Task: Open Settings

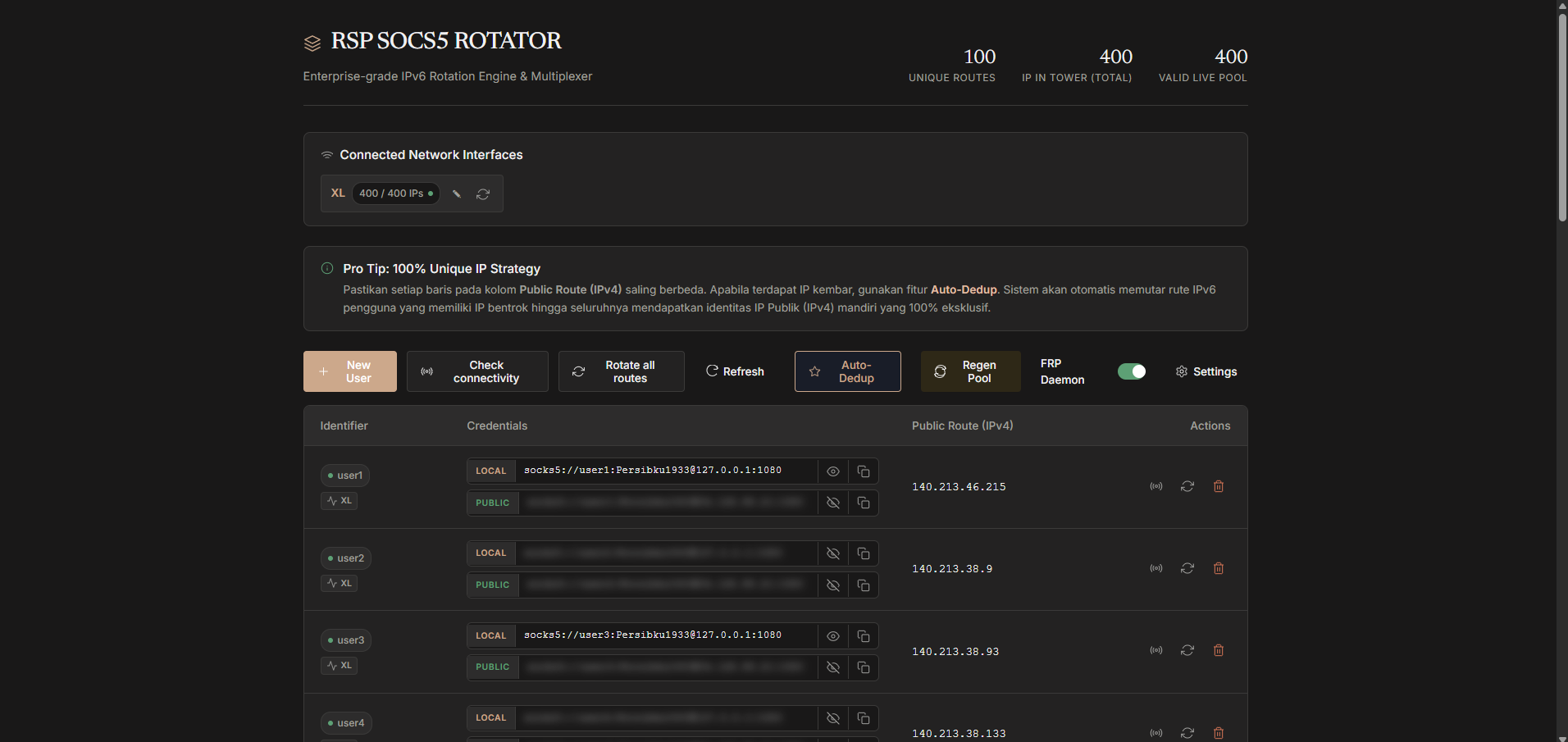Action: tap(1206, 371)
